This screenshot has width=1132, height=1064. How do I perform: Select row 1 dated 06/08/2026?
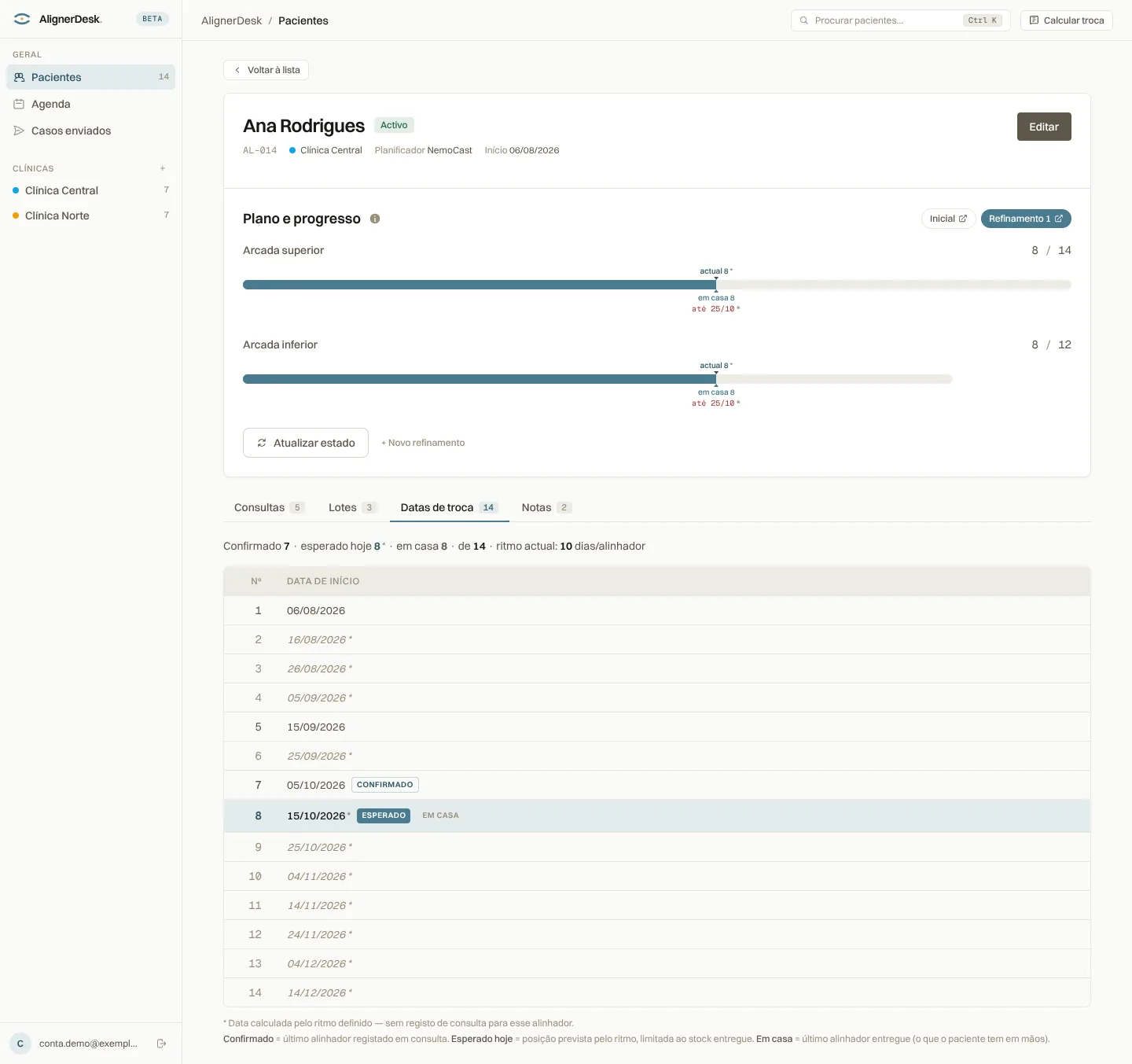(657, 610)
